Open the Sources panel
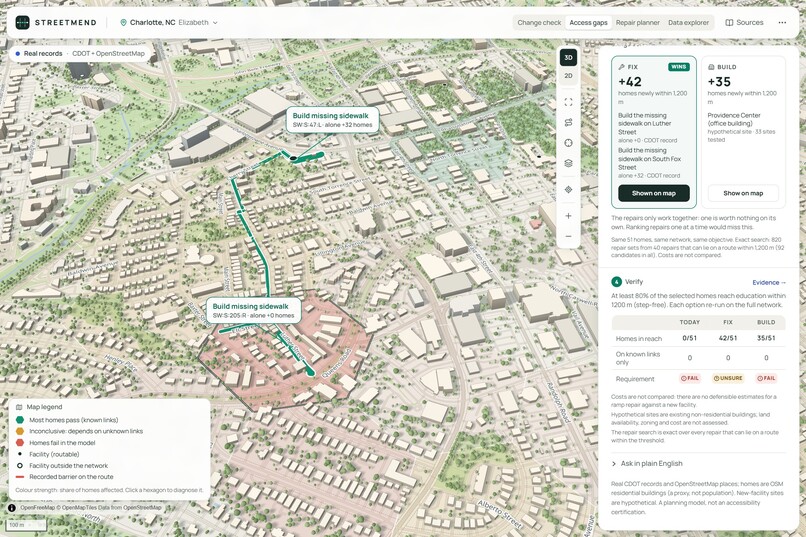 (x=744, y=23)
